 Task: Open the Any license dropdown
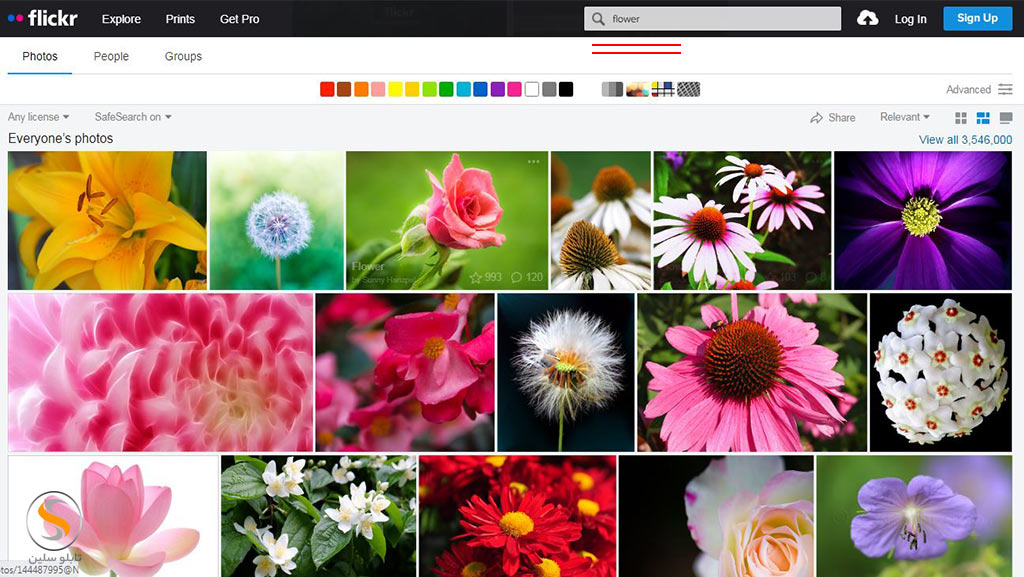[39, 117]
